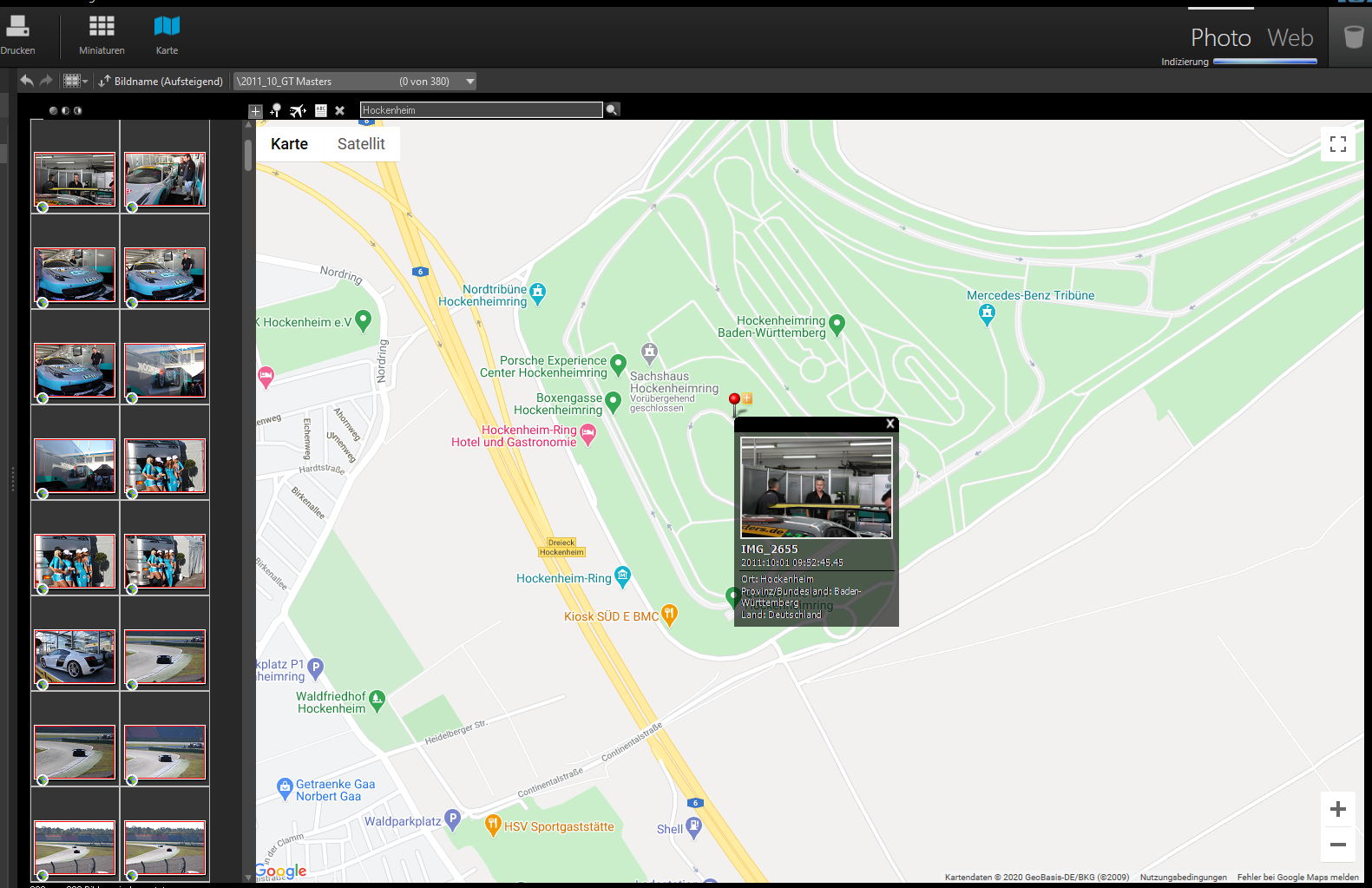
Task: Select Getraenke Gaa Norbert Gaa marker
Action: [285, 788]
